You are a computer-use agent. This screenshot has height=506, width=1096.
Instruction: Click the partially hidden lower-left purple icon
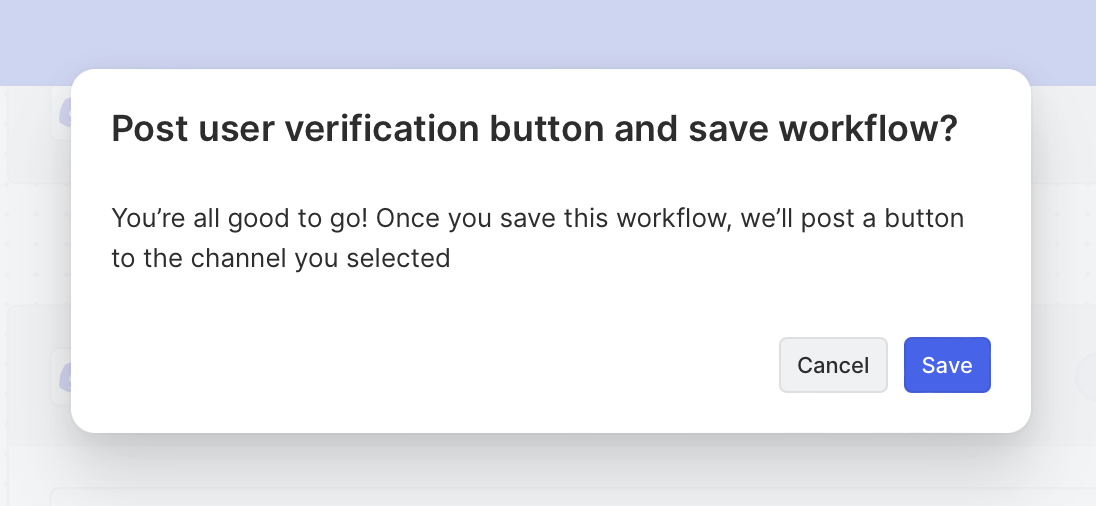[x=64, y=376]
